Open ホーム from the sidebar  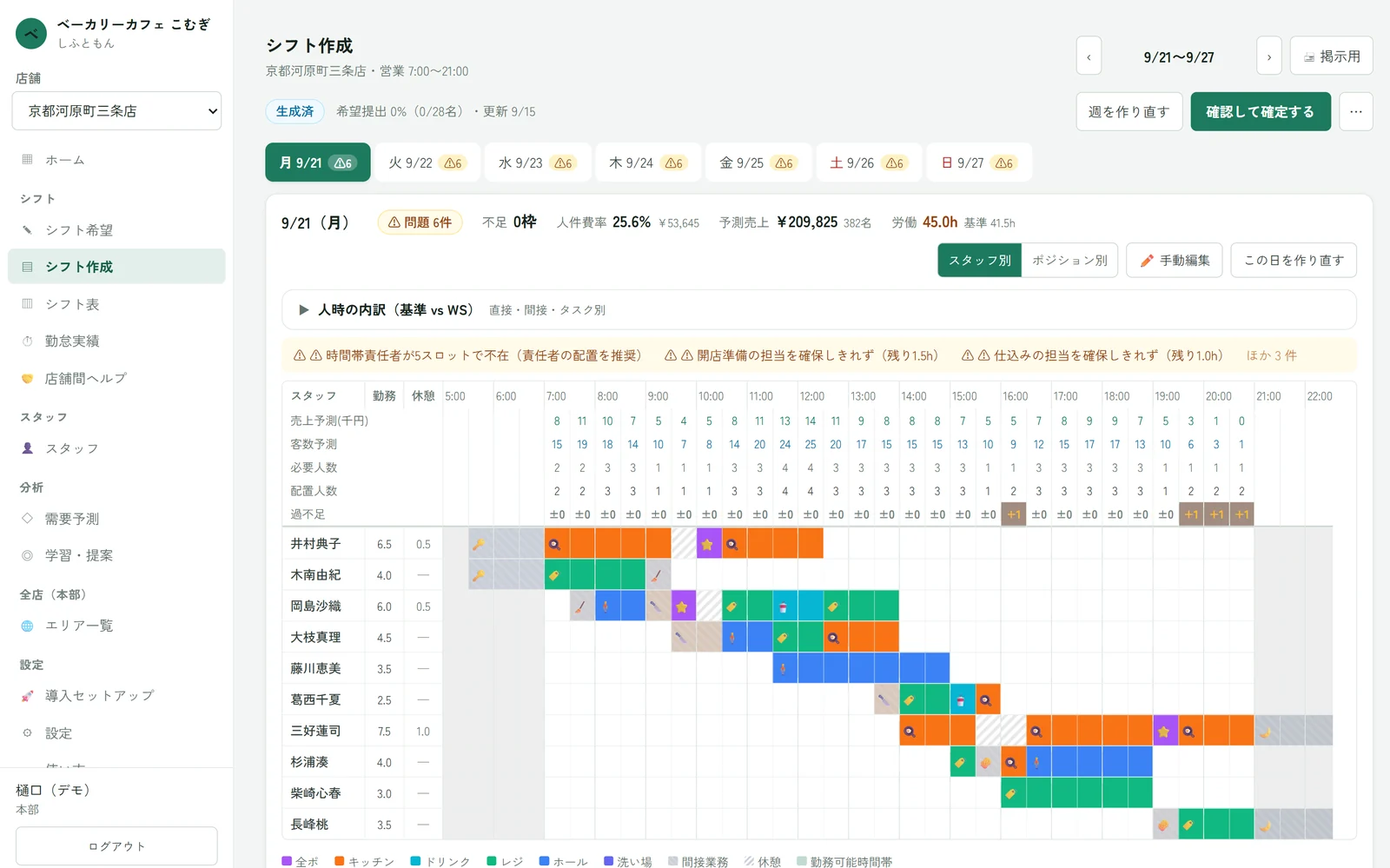tap(116, 160)
